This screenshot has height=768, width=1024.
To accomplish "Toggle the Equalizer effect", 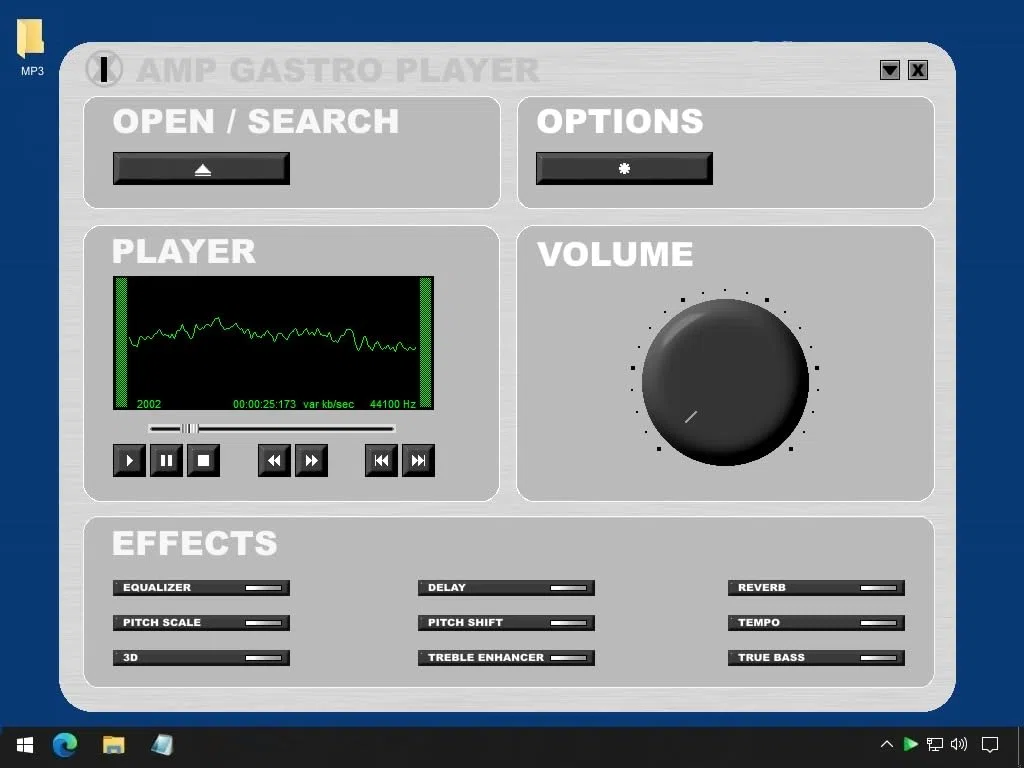I will (x=201, y=588).
